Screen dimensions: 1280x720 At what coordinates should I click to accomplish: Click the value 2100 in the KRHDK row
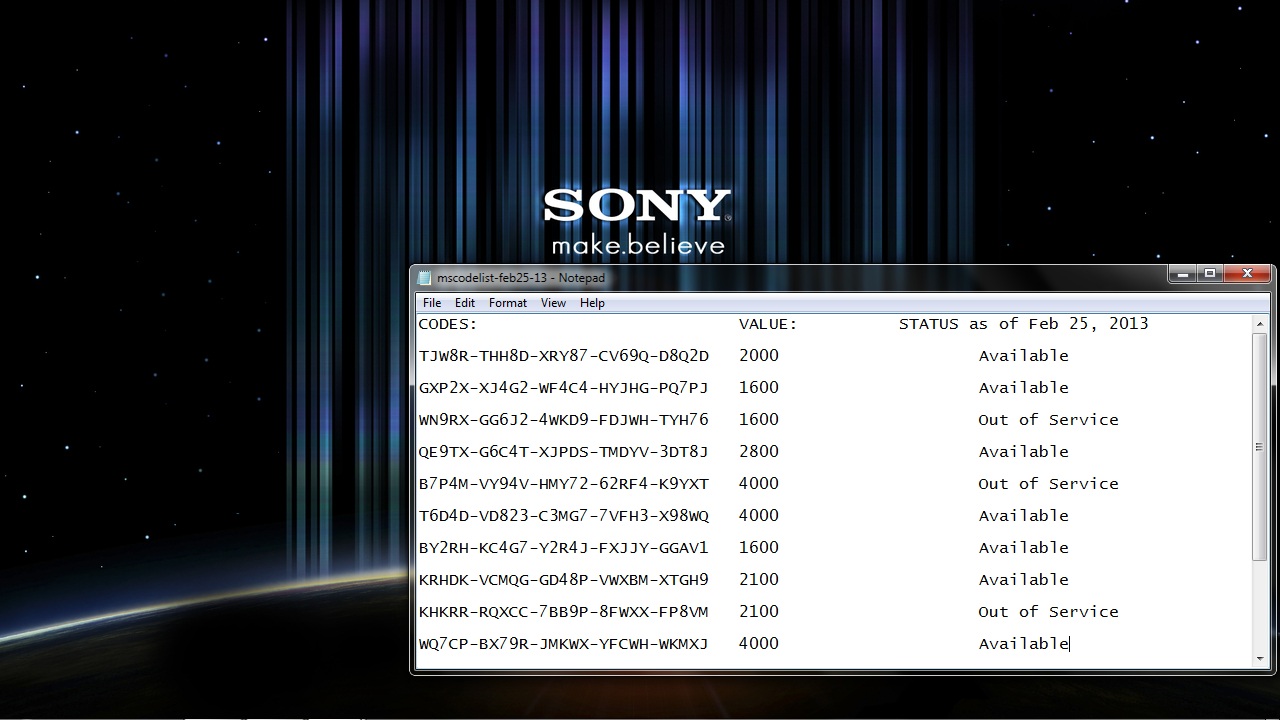758,580
